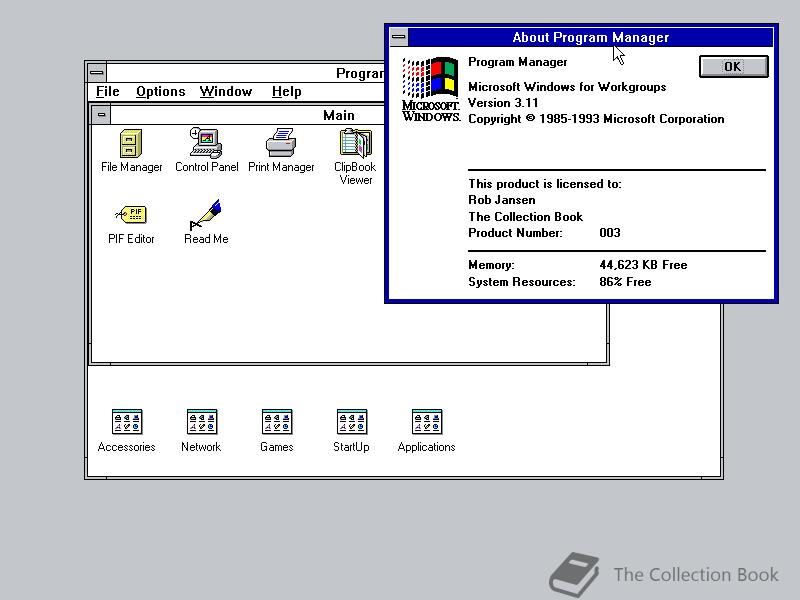Click the 'Copyright © 1985-1993 Microsoft Corporation' line
This screenshot has width=800, height=600.
[x=596, y=119]
